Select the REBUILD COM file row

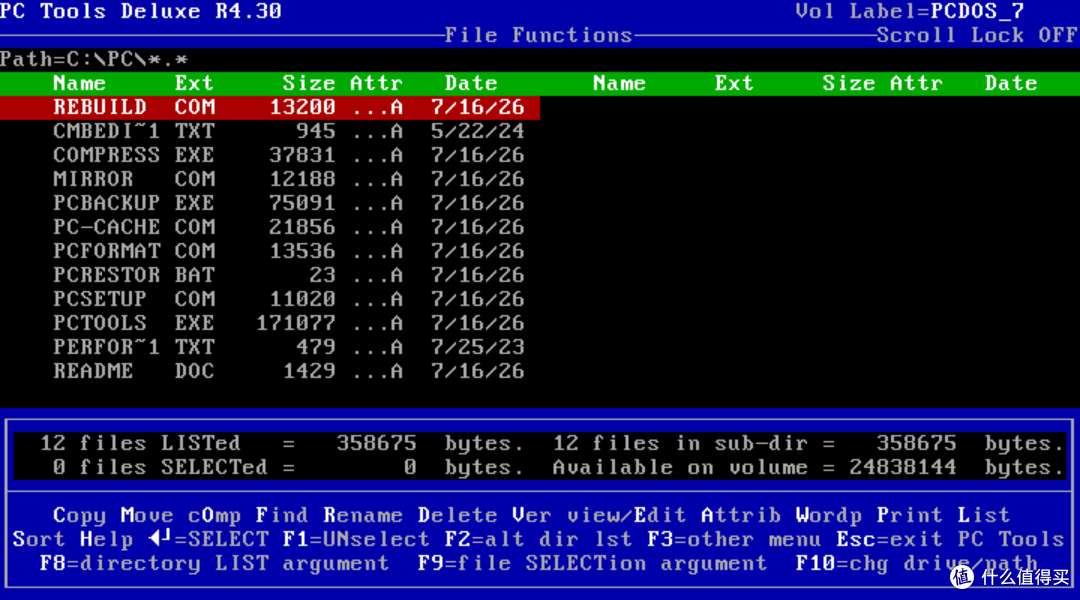(269, 107)
